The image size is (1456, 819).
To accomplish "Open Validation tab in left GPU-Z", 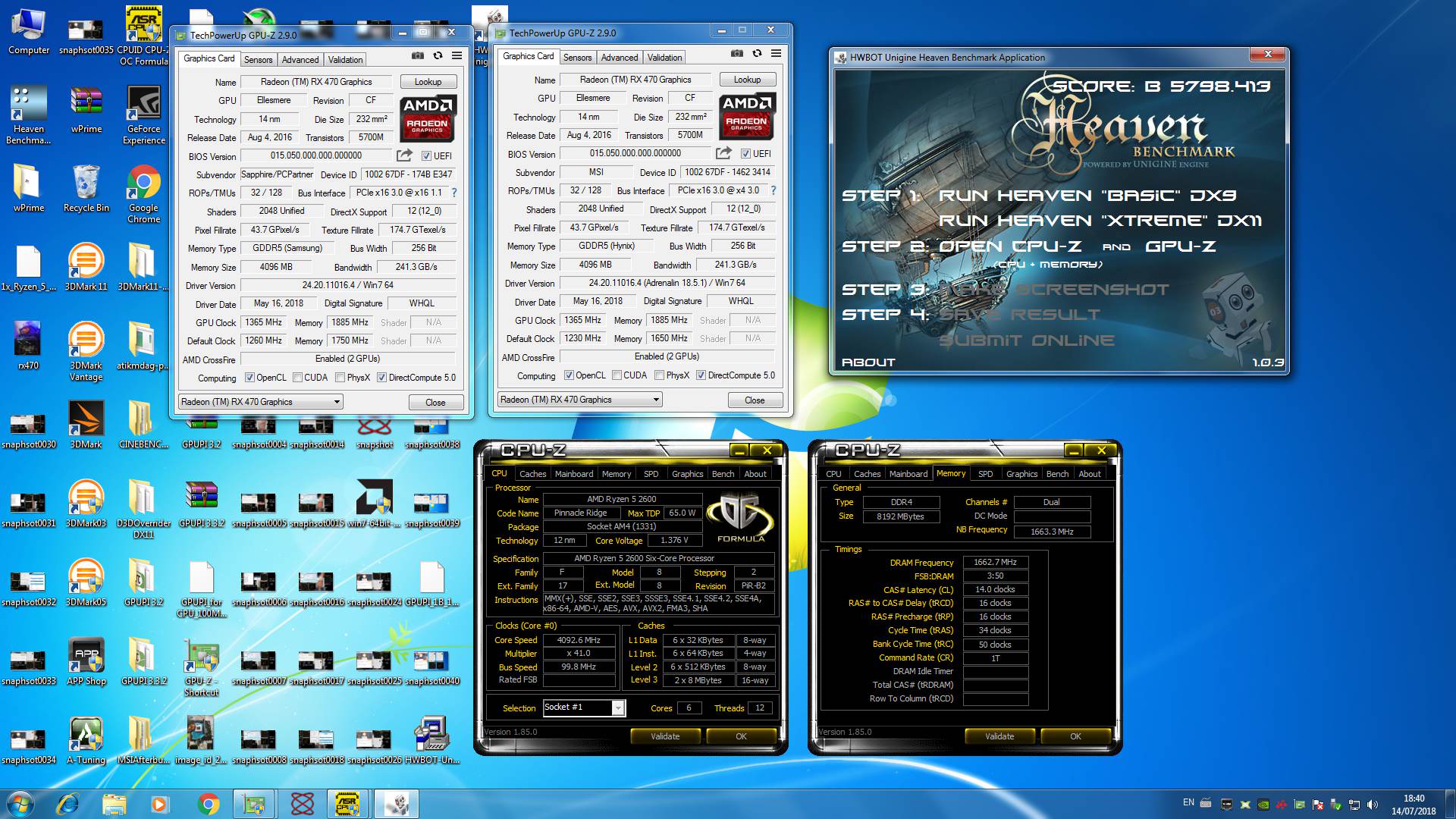I will point(346,60).
